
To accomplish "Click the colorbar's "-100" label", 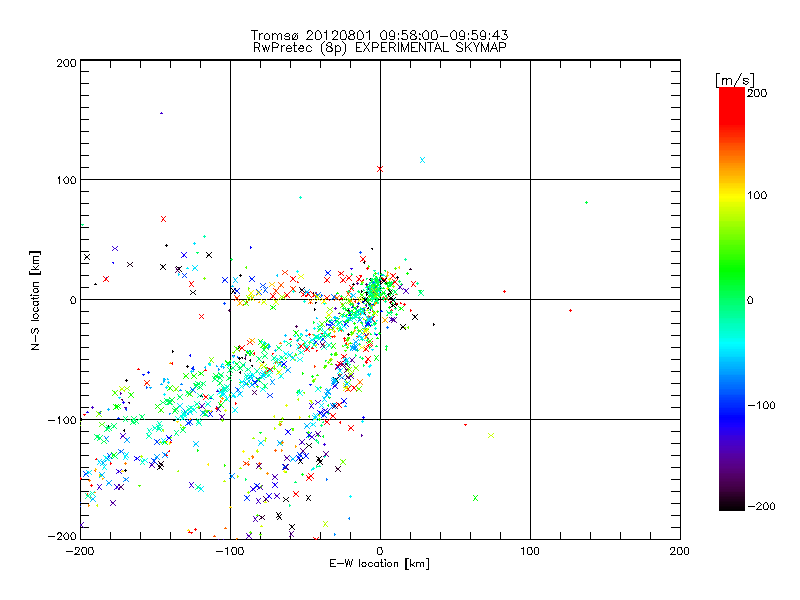I will pyautogui.click(x=761, y=405).
